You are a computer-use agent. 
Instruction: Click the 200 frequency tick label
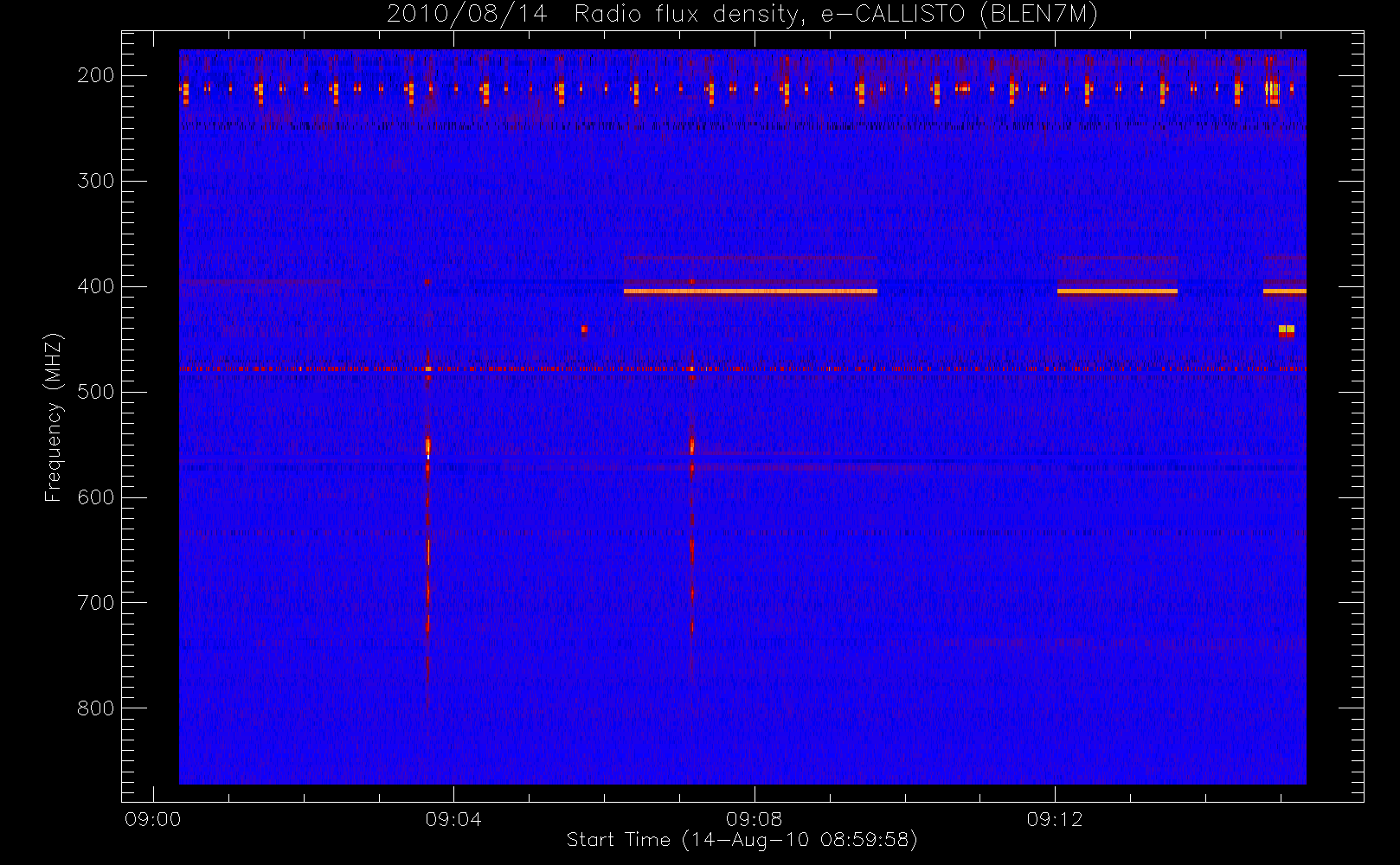click(x=96, y=75)
